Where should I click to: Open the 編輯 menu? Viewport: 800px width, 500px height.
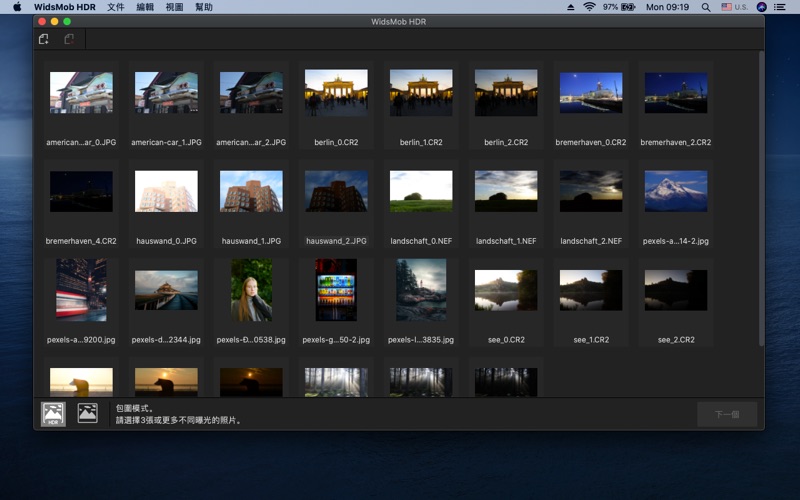pyautogui.click(x=145, y=7)
